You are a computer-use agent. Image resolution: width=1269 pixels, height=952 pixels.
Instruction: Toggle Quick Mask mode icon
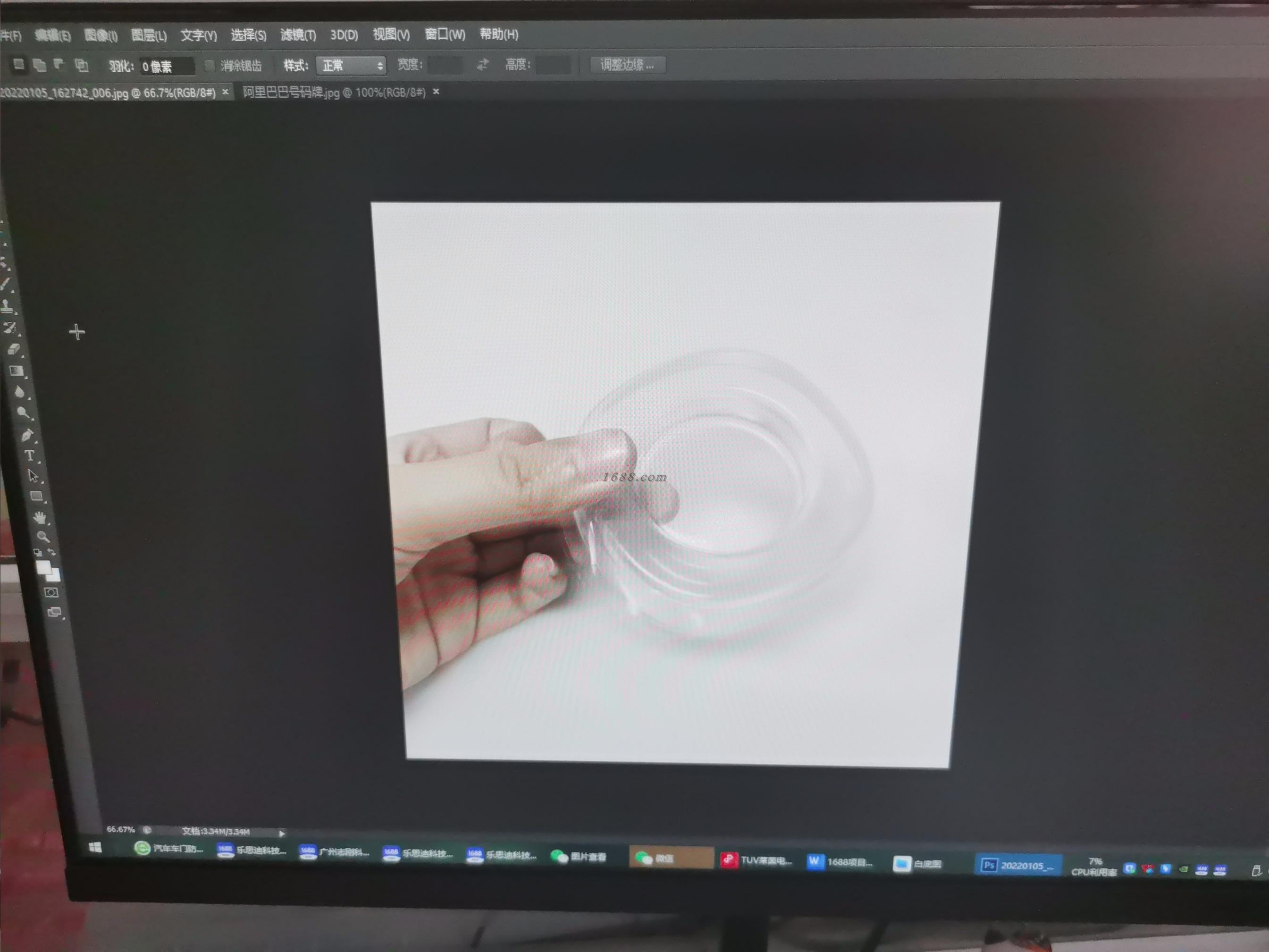click(x=51, y=592)
